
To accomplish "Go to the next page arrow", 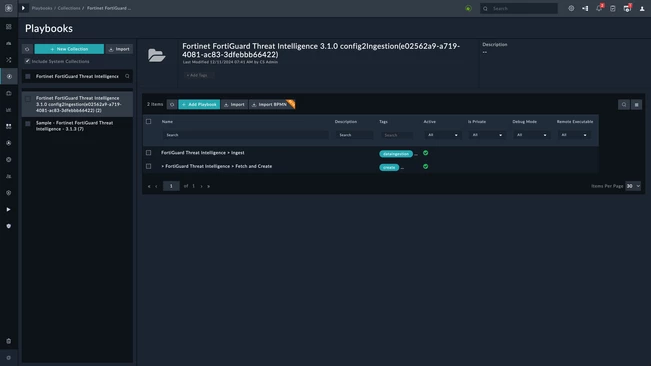I will (201, 186).
